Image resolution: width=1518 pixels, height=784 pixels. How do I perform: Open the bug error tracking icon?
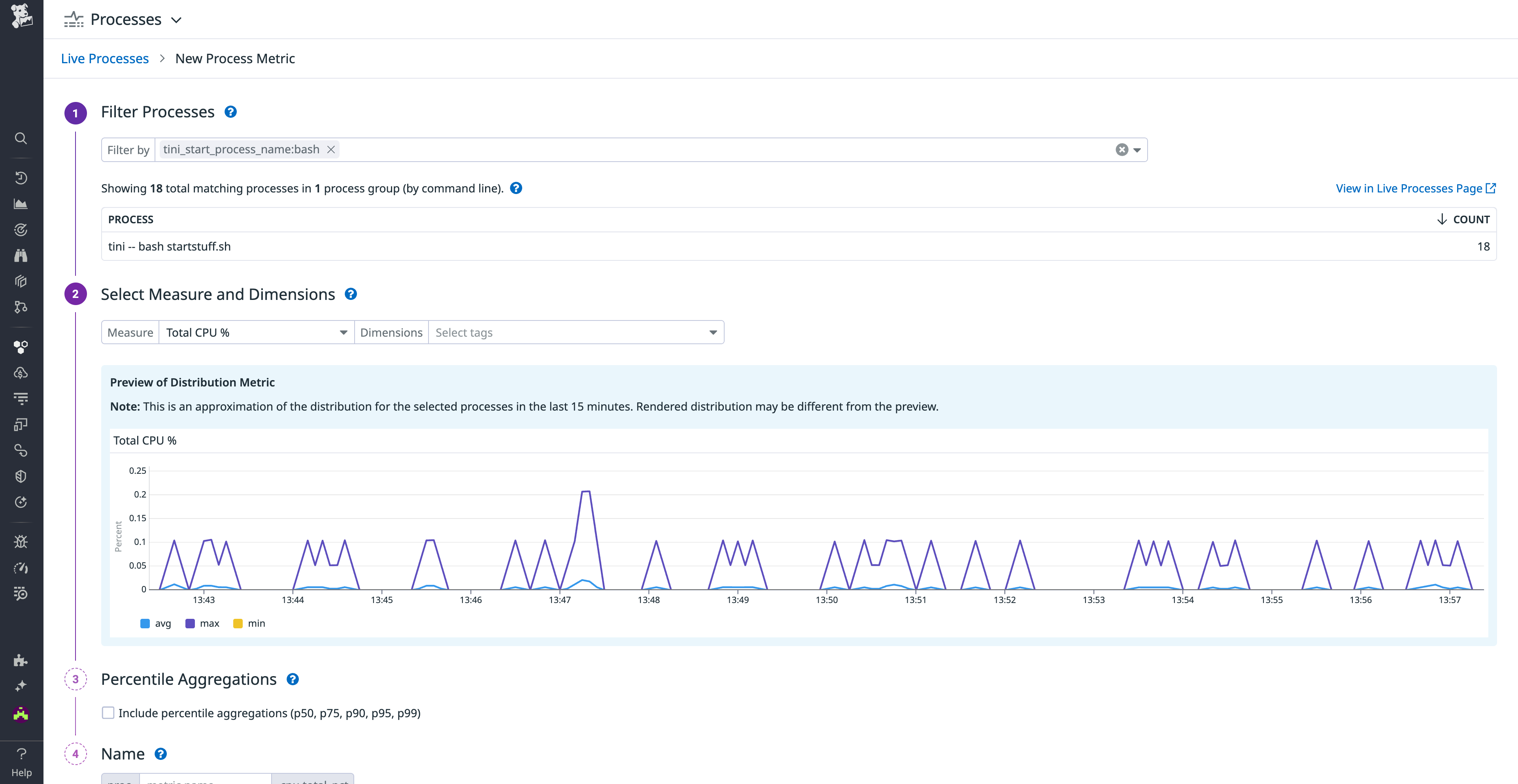[21, 541]
